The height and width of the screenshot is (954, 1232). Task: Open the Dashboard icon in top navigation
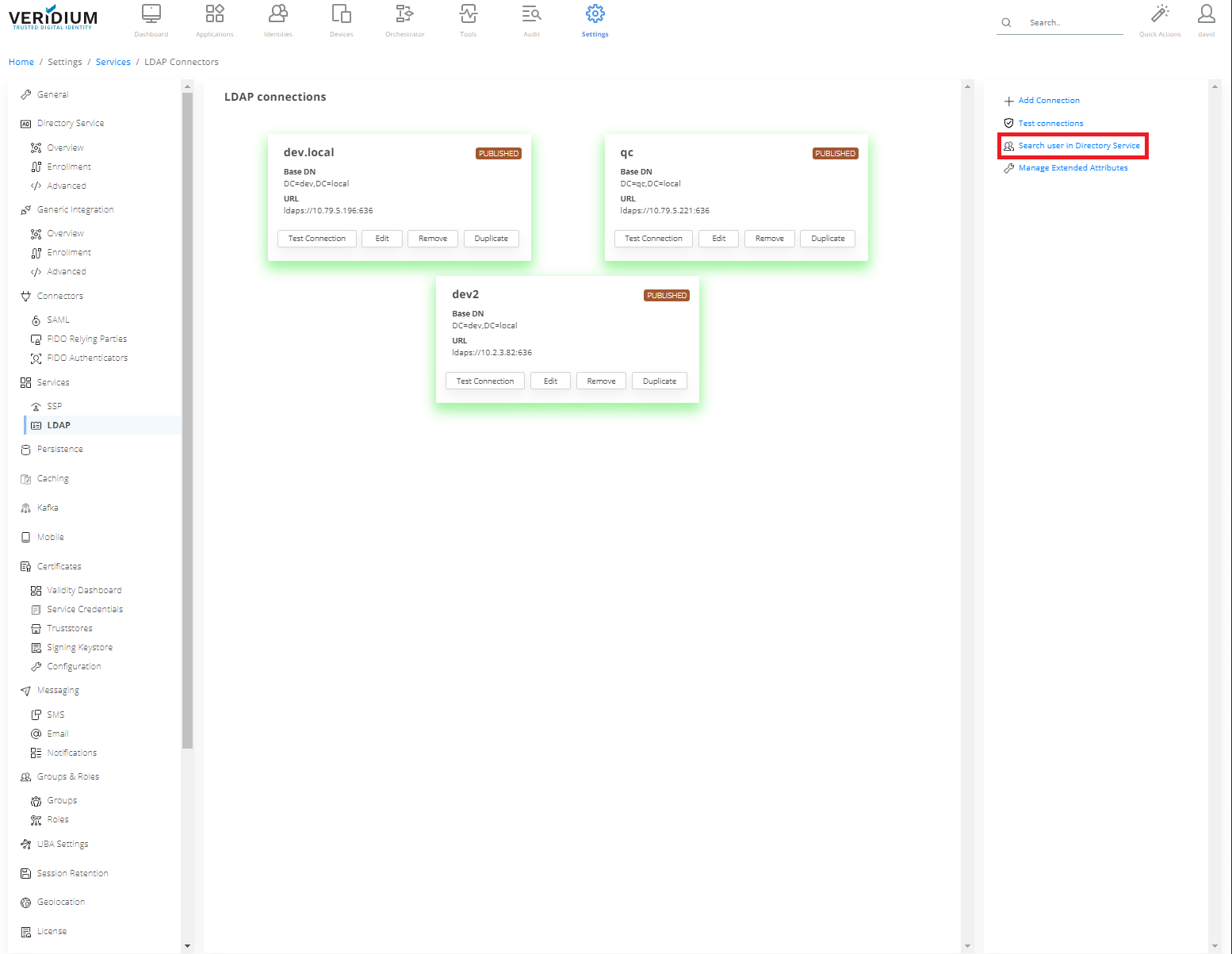pyautogui.click(x=151, y=14)
